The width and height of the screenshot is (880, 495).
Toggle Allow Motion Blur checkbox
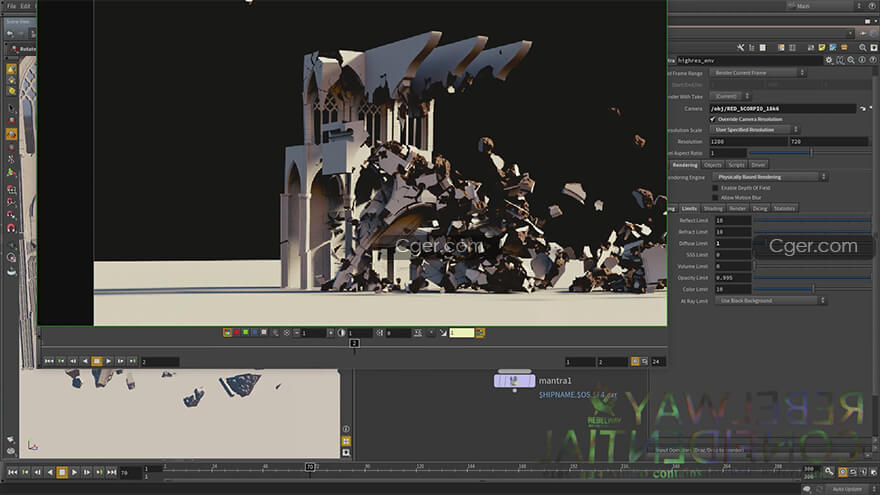point(714,198)
